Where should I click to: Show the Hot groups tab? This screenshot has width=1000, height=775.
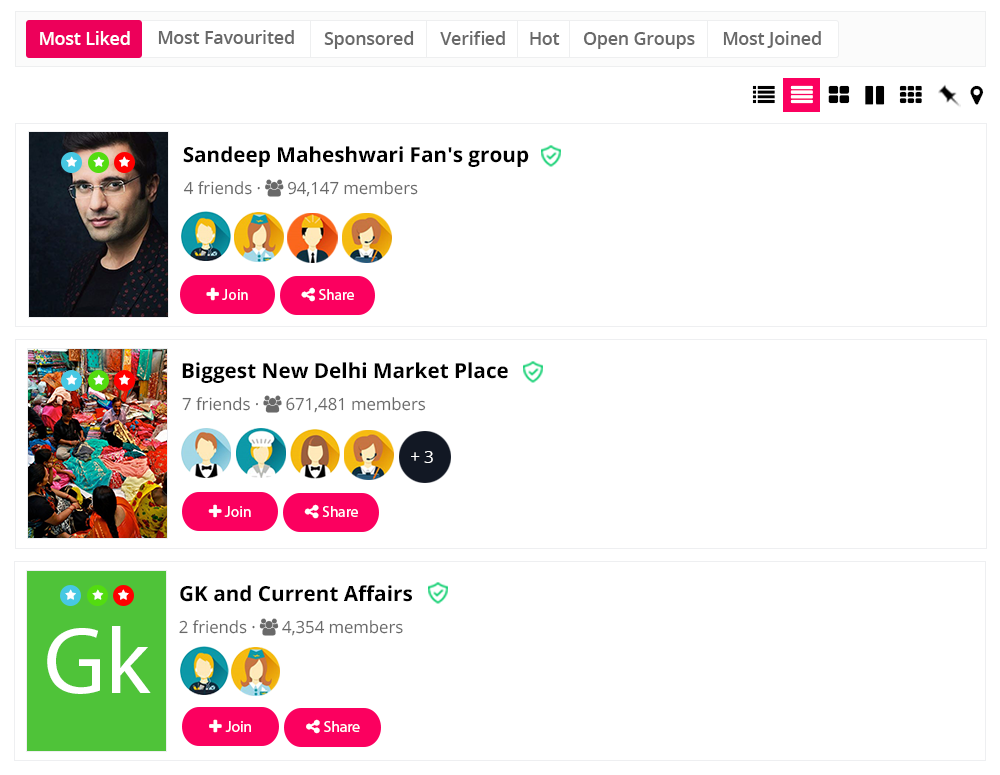click(544, 39)
